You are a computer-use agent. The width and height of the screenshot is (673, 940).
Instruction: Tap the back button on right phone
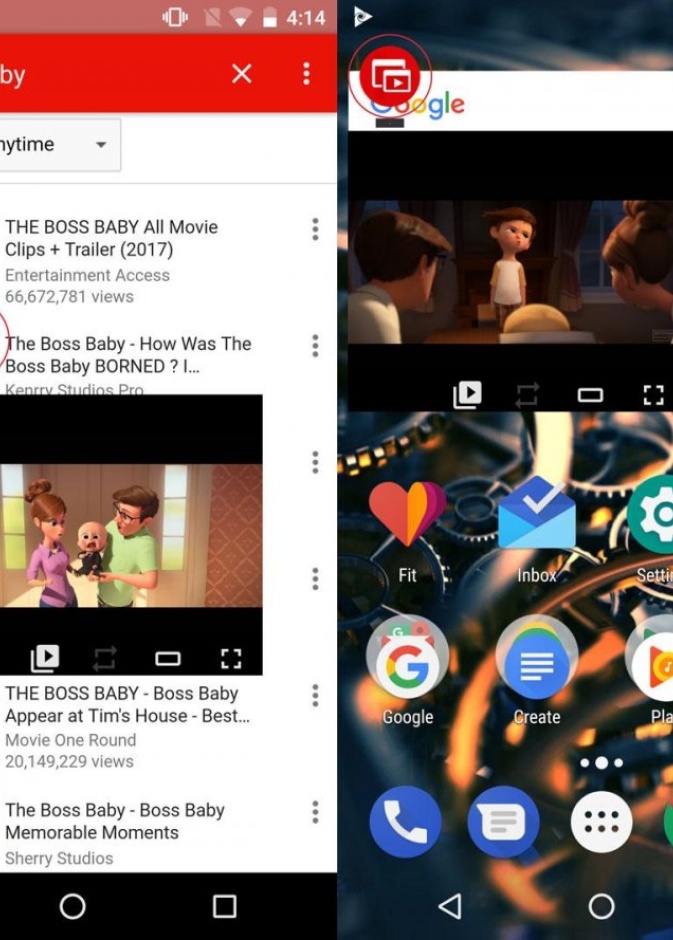(x=450, y=906)
